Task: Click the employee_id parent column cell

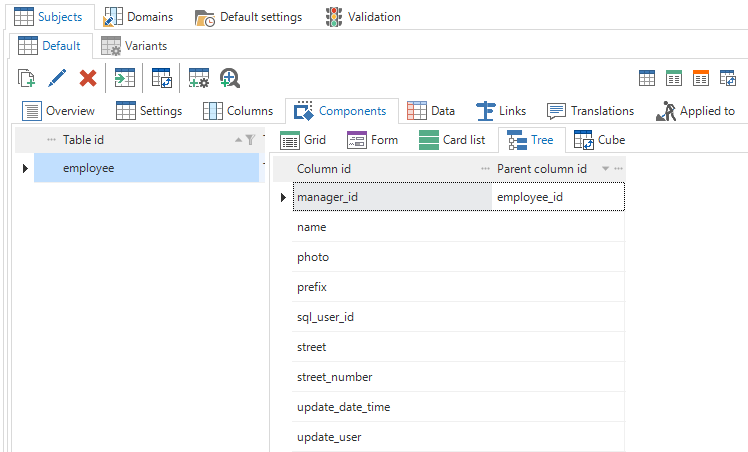Action: 557,197
